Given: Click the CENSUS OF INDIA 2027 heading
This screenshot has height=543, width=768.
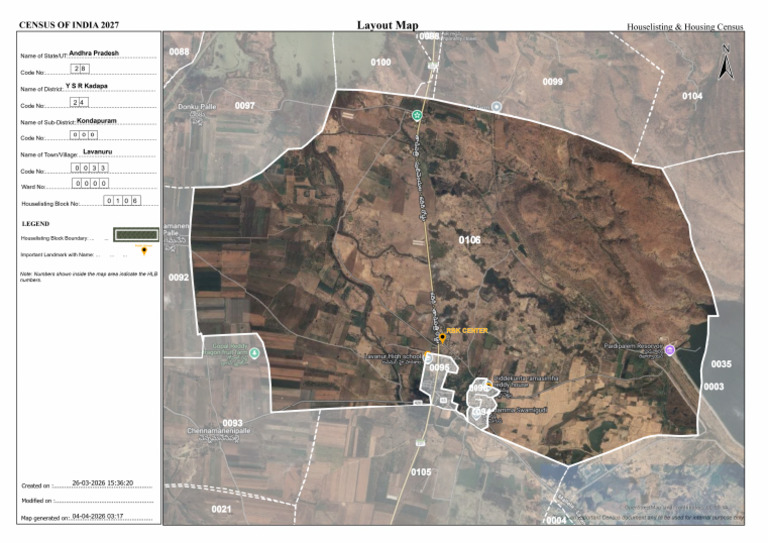Looking at the screenshot, I should (69, 25).
